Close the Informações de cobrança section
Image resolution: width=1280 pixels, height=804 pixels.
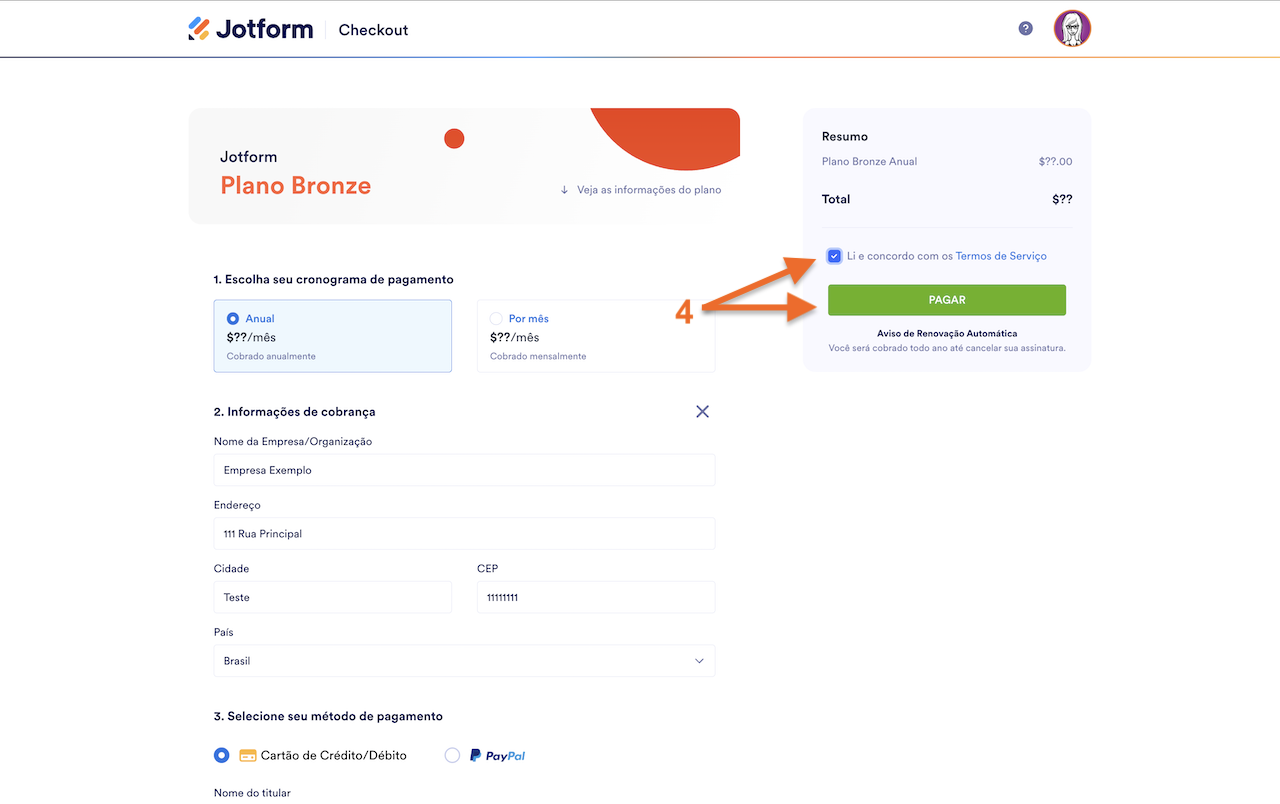click(x=702, y=411)
